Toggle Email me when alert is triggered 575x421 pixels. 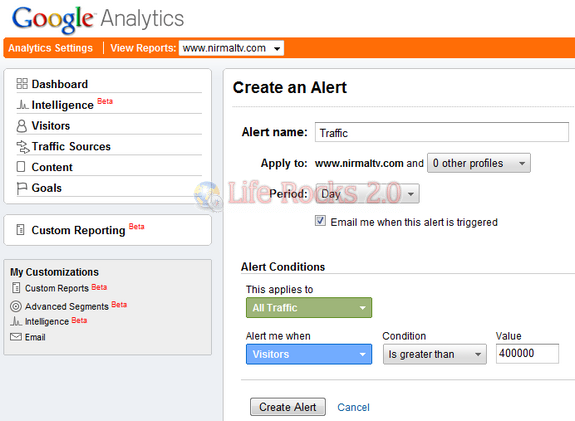(x=320, y=221)
